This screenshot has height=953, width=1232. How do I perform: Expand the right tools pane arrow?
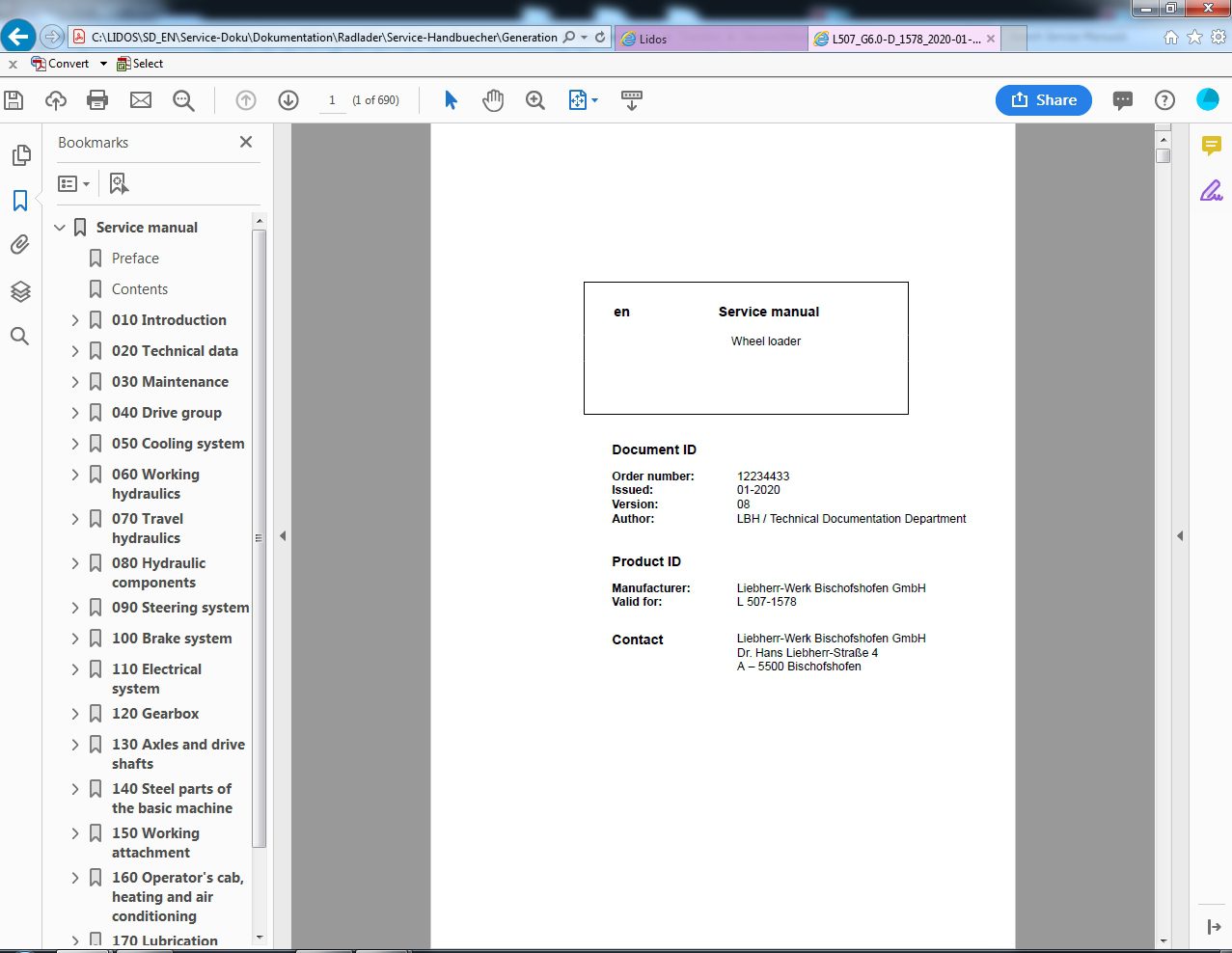coord(1214,927)
